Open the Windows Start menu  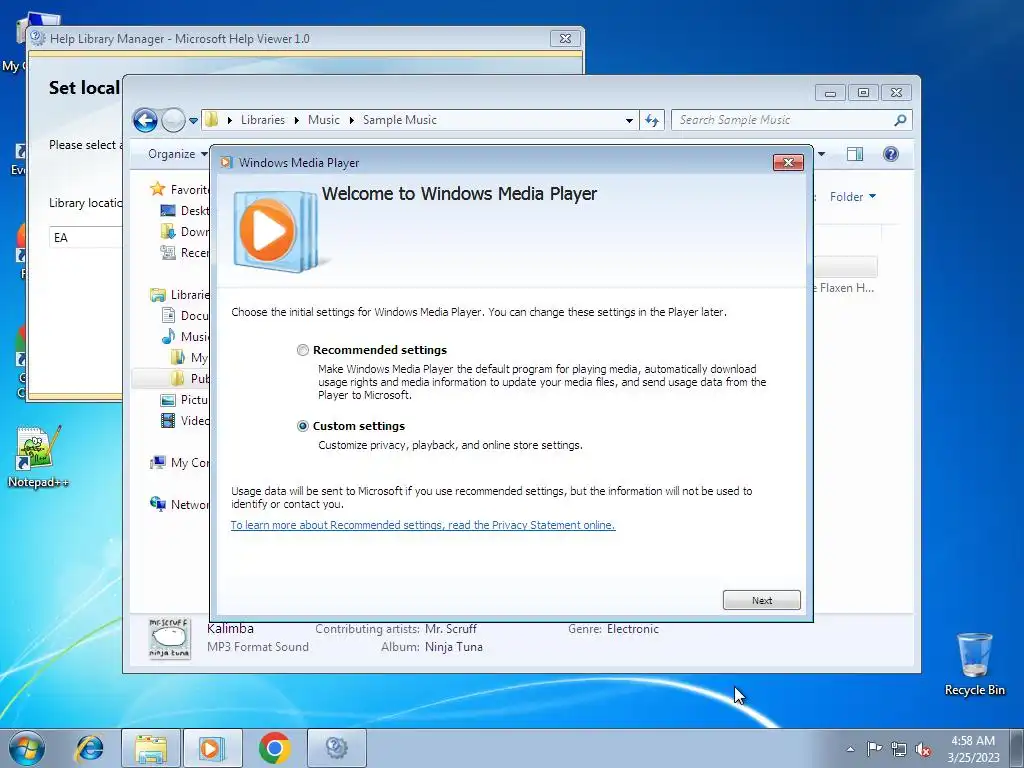[x=27, y=748]
